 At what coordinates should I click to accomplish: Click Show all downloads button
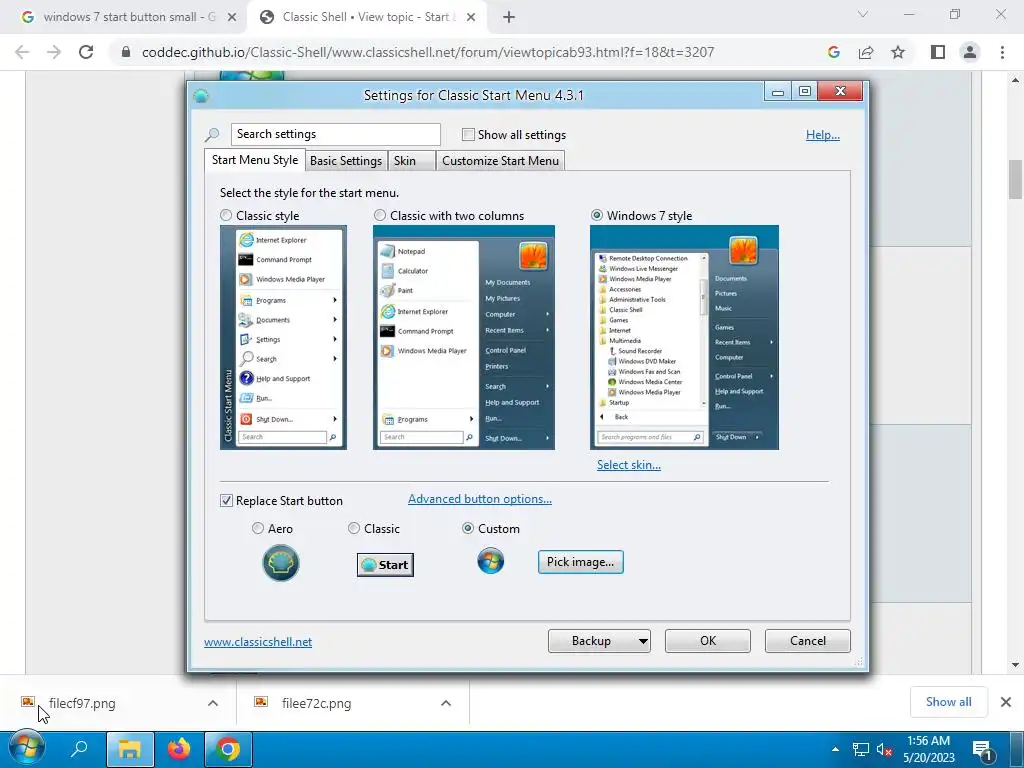coord(948,702)
